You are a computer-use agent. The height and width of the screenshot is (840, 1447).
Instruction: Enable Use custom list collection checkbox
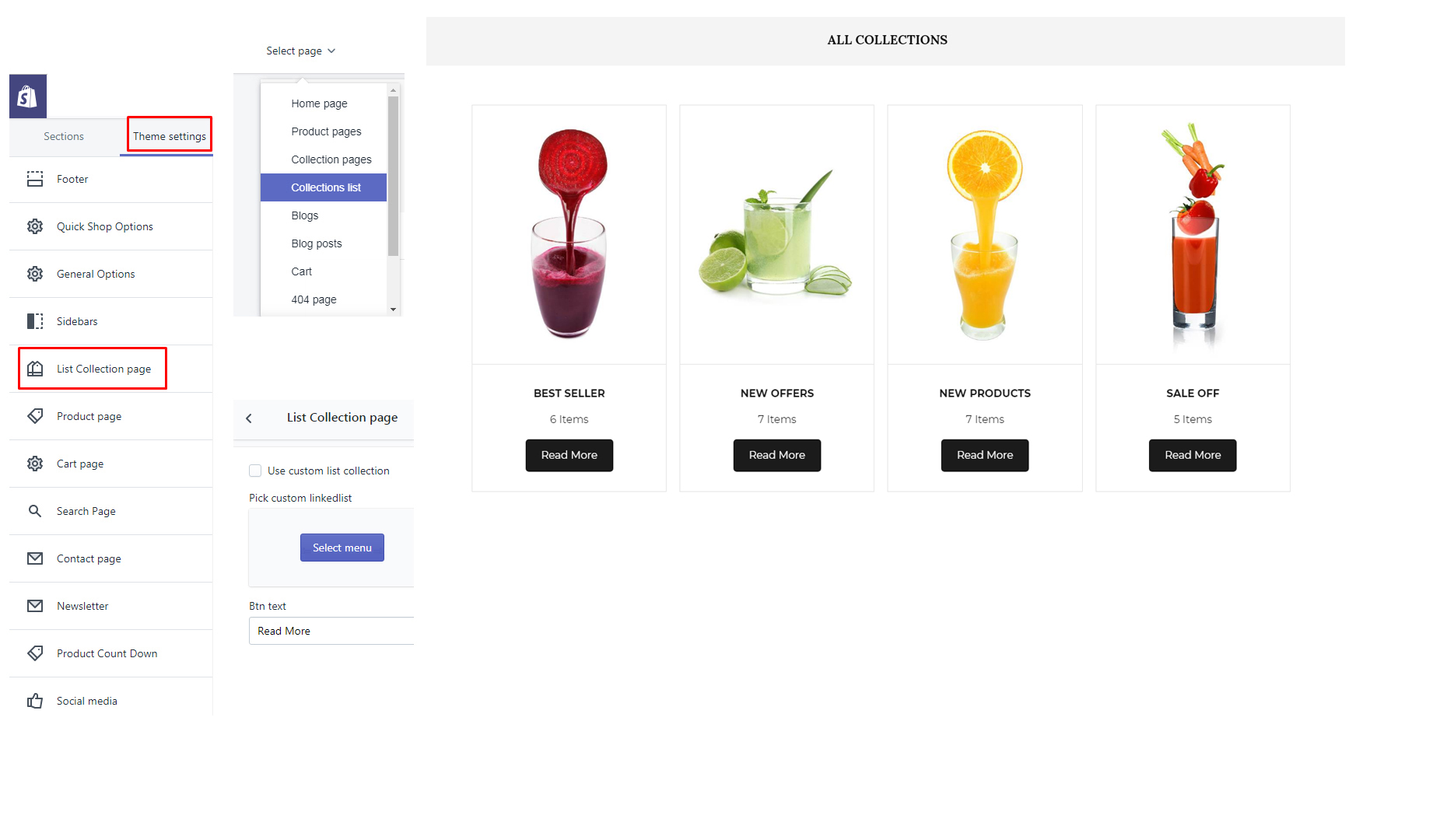tap(255, 471)
